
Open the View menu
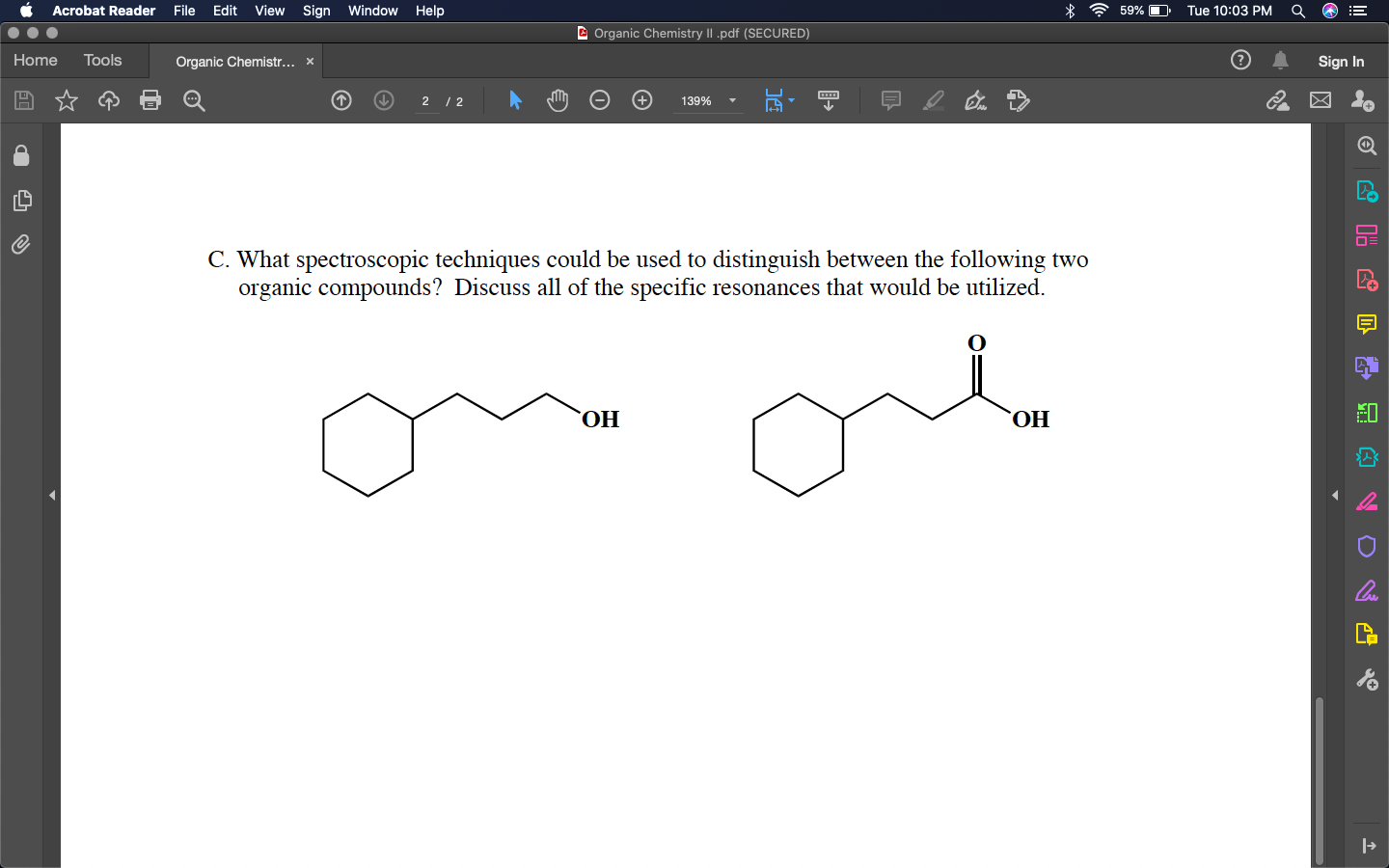269,11
